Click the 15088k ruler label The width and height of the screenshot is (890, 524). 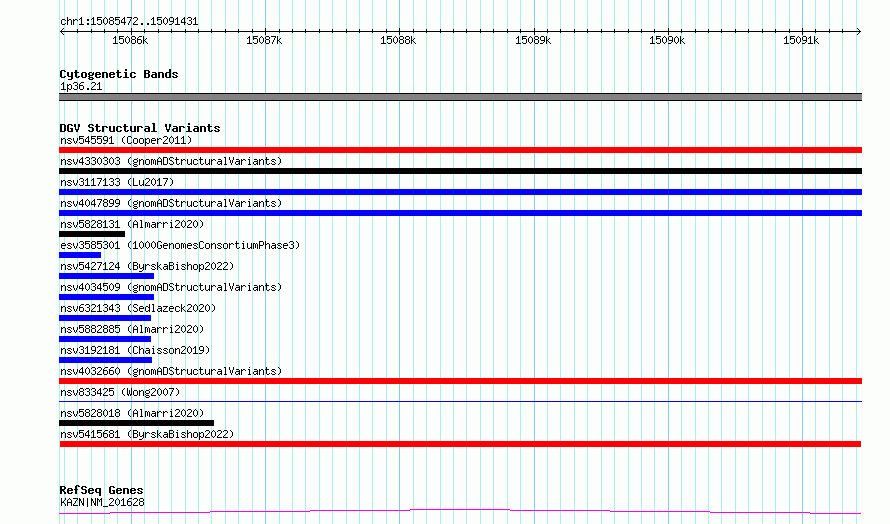(398, 40)
